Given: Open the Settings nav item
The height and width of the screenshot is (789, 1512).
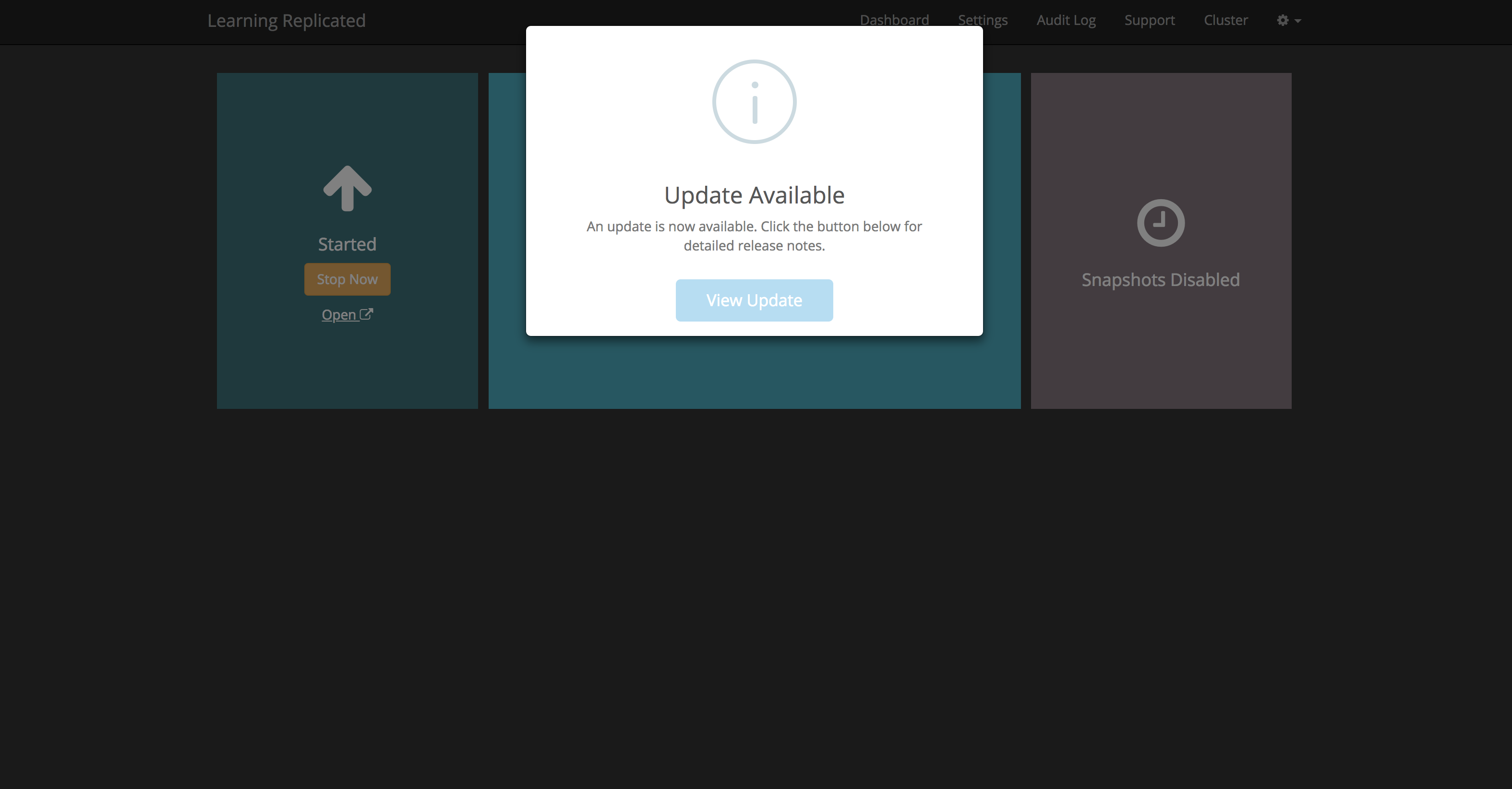Looking at the screenshot, I should coord(983,20).
